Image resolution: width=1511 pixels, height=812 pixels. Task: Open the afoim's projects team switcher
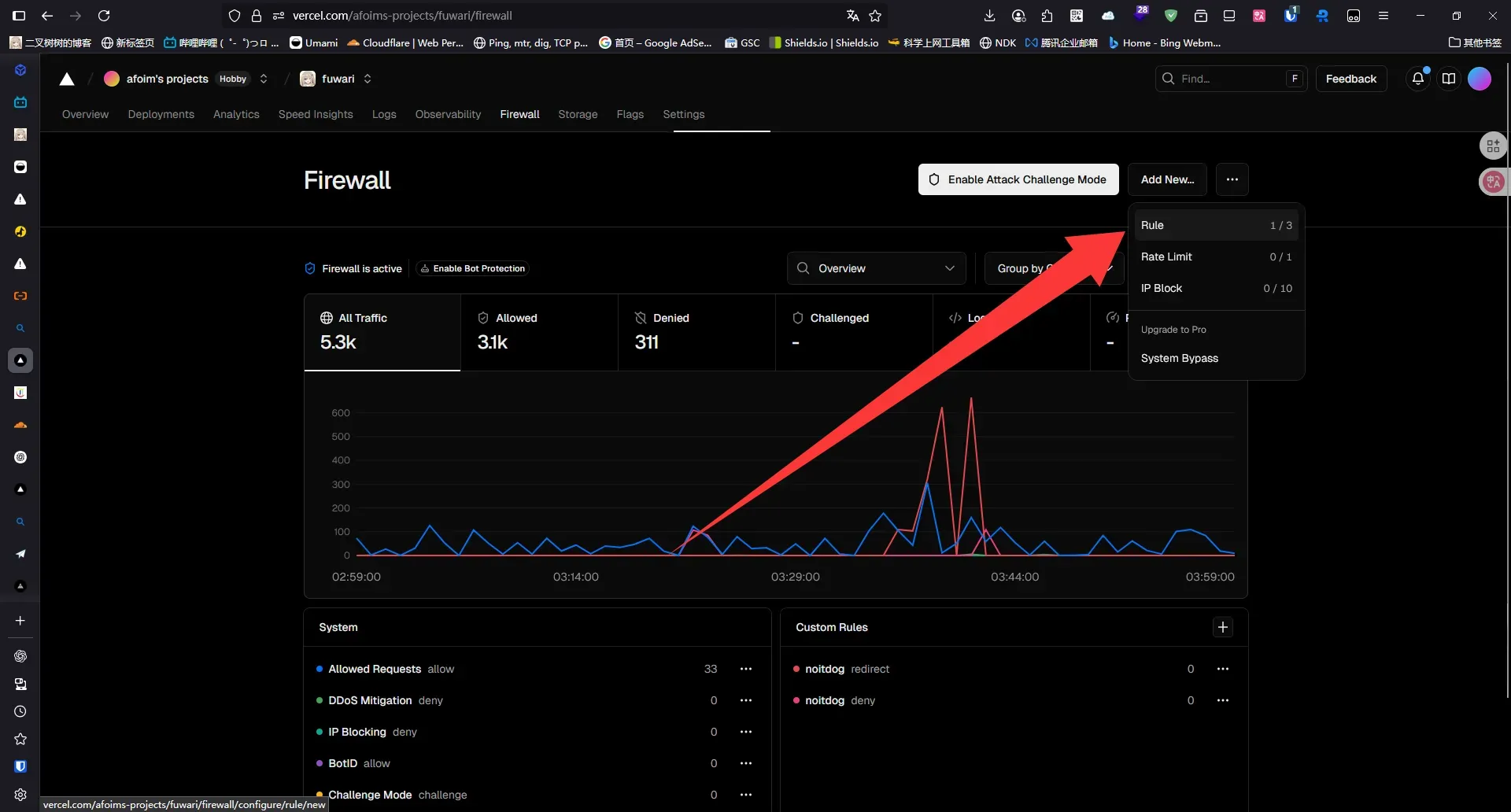coord(264,79)
